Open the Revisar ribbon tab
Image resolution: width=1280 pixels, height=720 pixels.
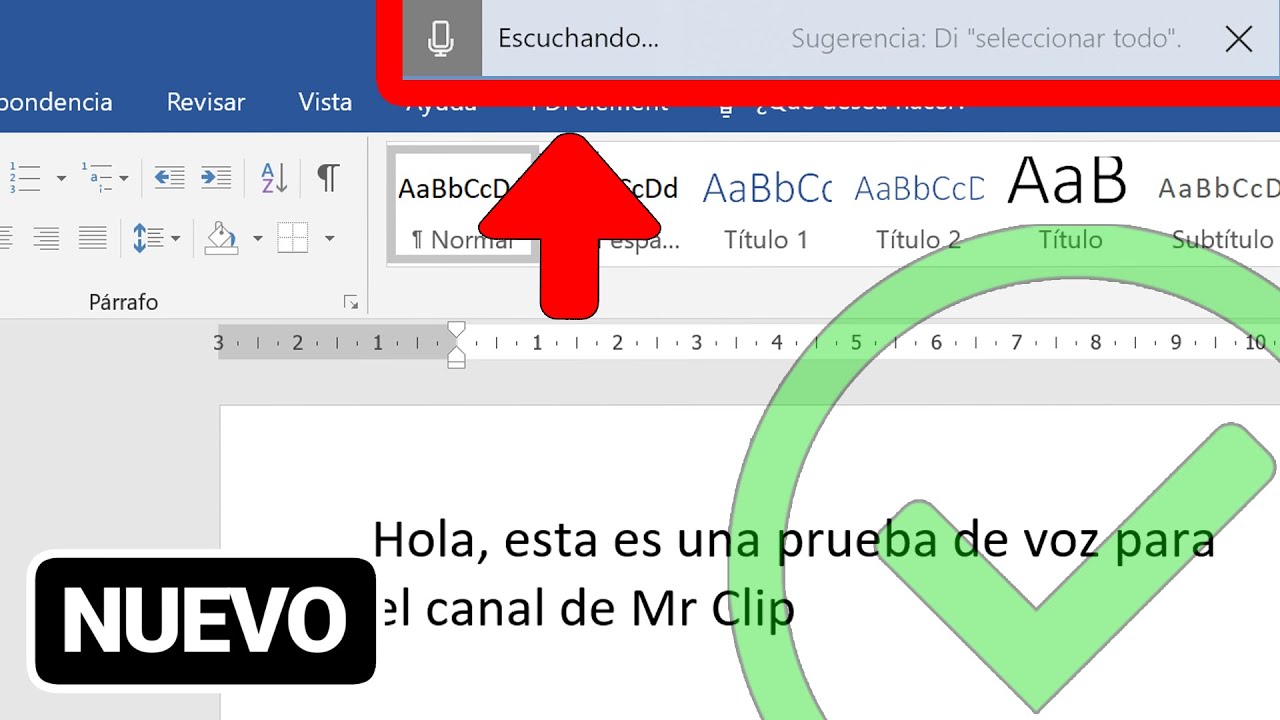point(206,102)
